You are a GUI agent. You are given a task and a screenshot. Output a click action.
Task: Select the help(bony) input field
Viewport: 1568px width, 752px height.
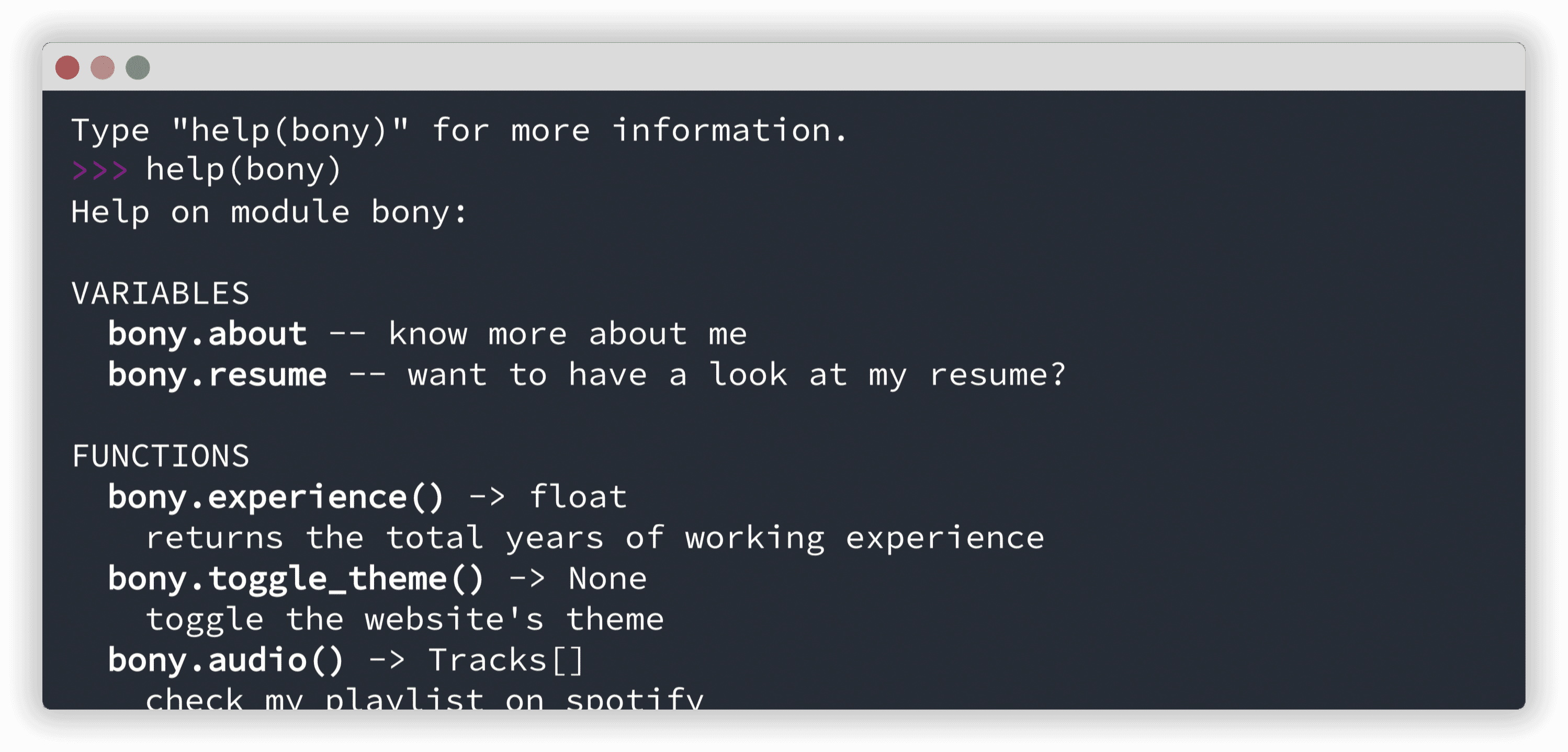point(243,170)
